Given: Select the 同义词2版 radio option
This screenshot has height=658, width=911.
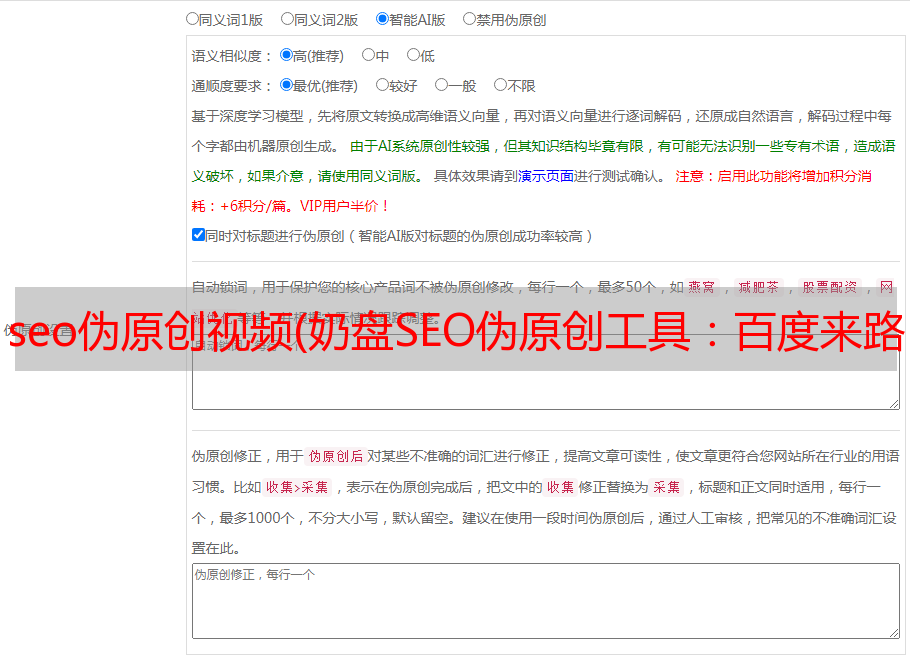Looking at the screenshot, I should [288, 19].
